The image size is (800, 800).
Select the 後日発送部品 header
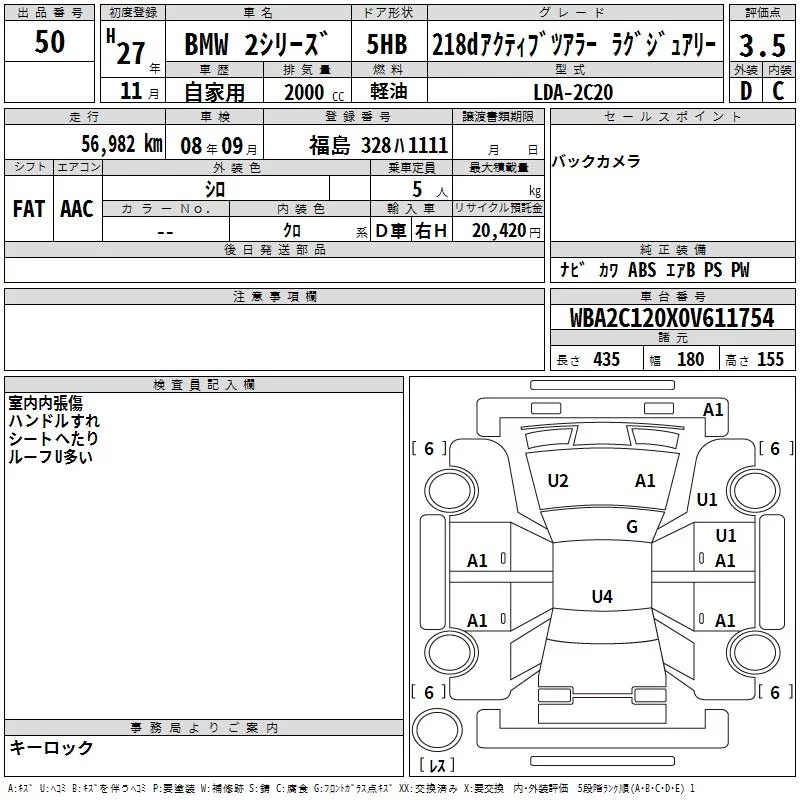click(274, 249)
